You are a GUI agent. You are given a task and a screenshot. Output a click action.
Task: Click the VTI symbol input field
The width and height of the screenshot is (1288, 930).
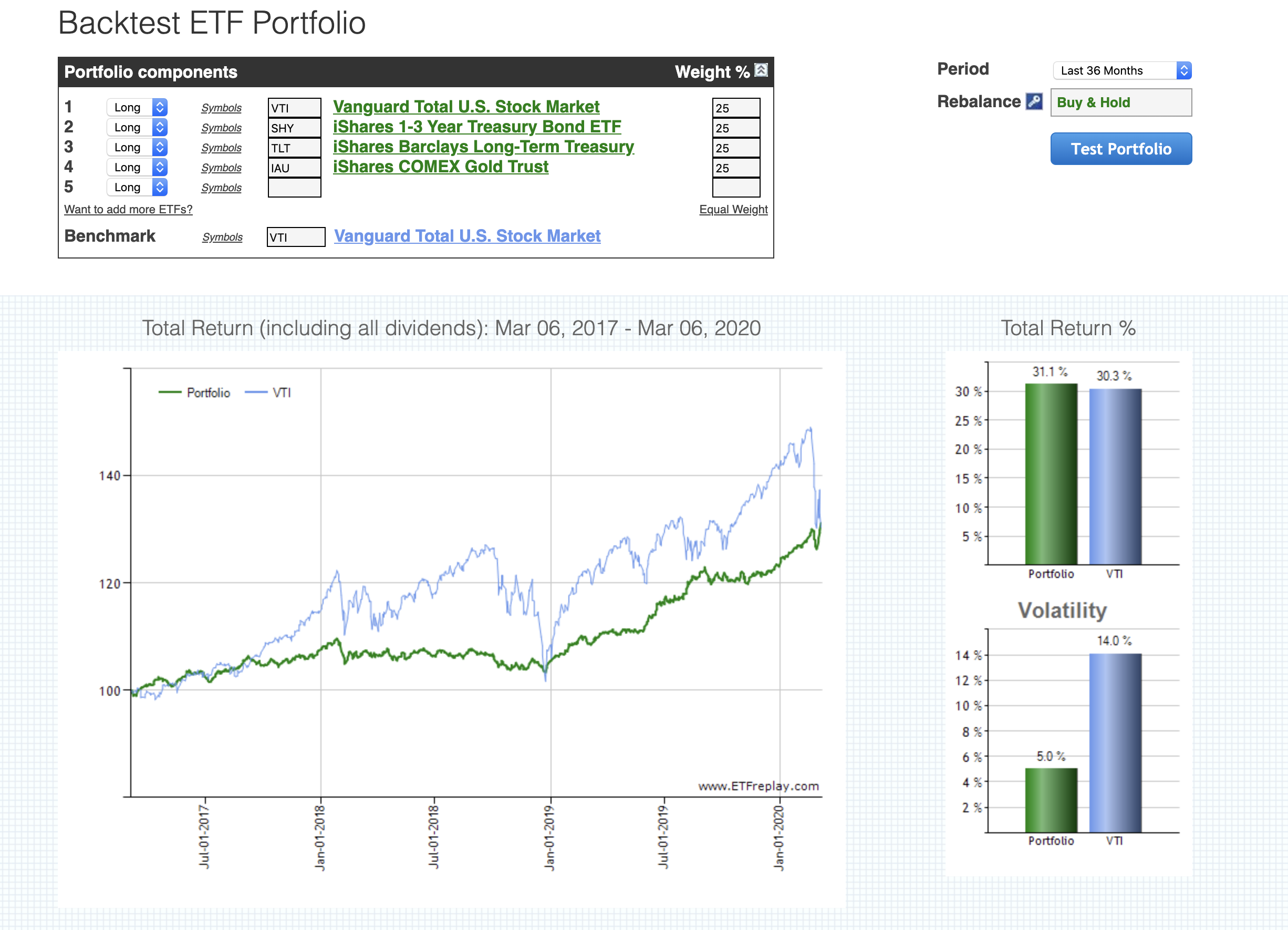pos(294,108)
